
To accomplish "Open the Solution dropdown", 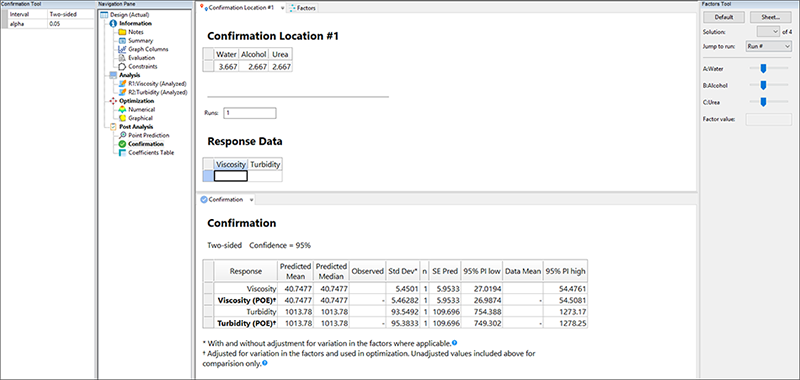I will point(769,32).
